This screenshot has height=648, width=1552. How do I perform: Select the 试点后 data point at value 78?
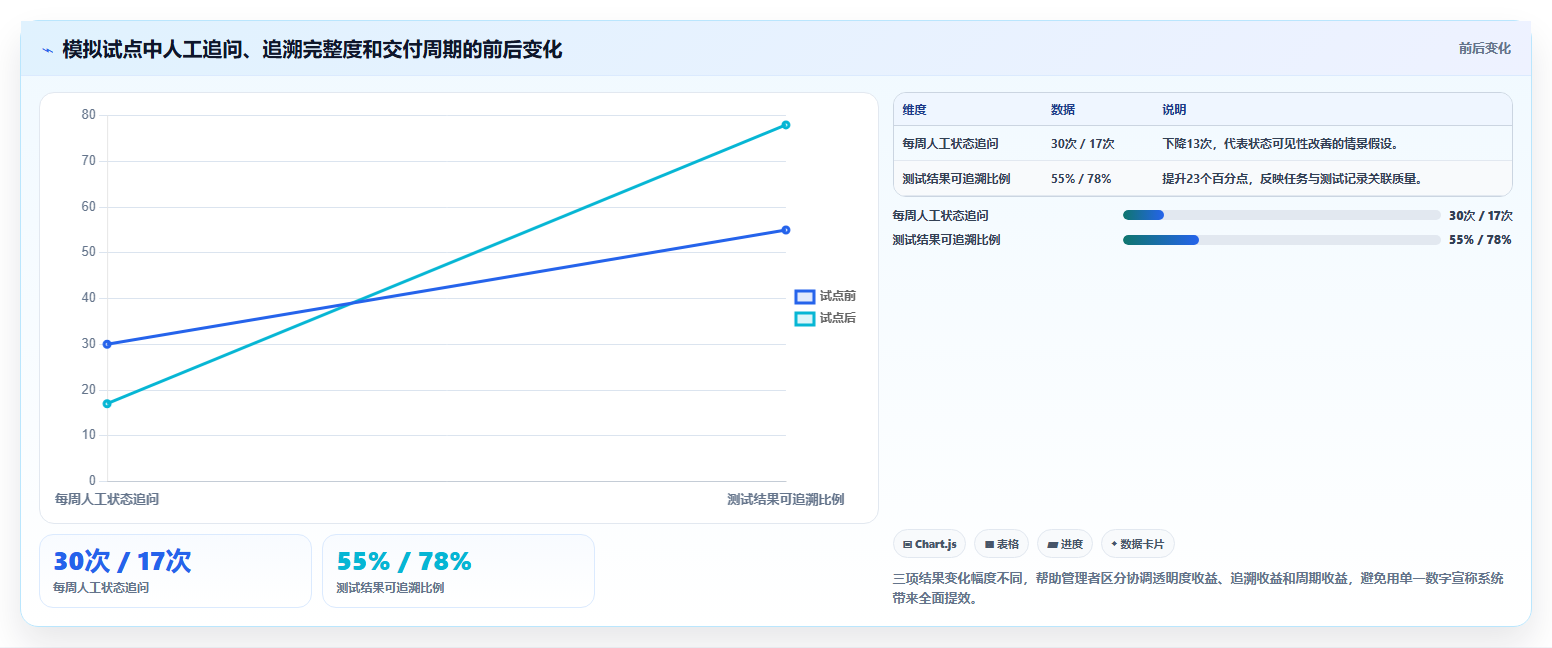pos(786,125)
